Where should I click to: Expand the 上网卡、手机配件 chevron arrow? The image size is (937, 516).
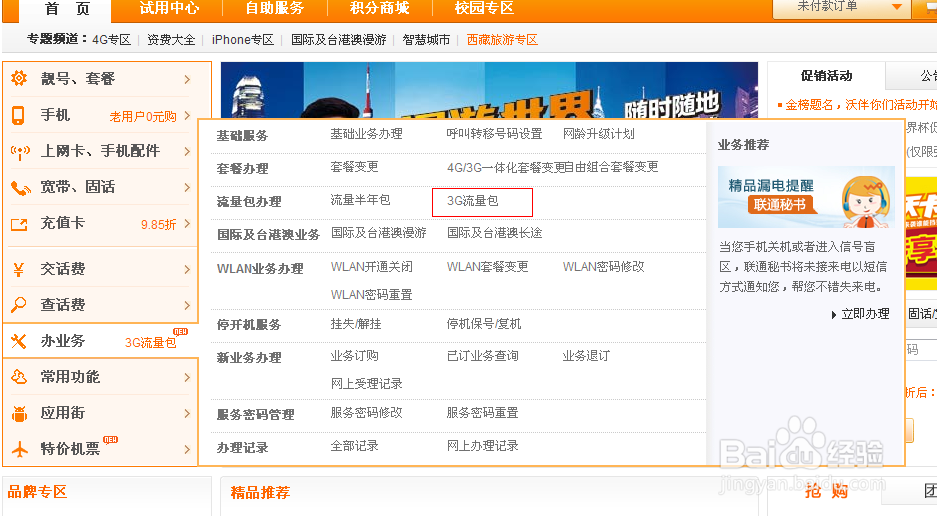(x=188, y=151)
